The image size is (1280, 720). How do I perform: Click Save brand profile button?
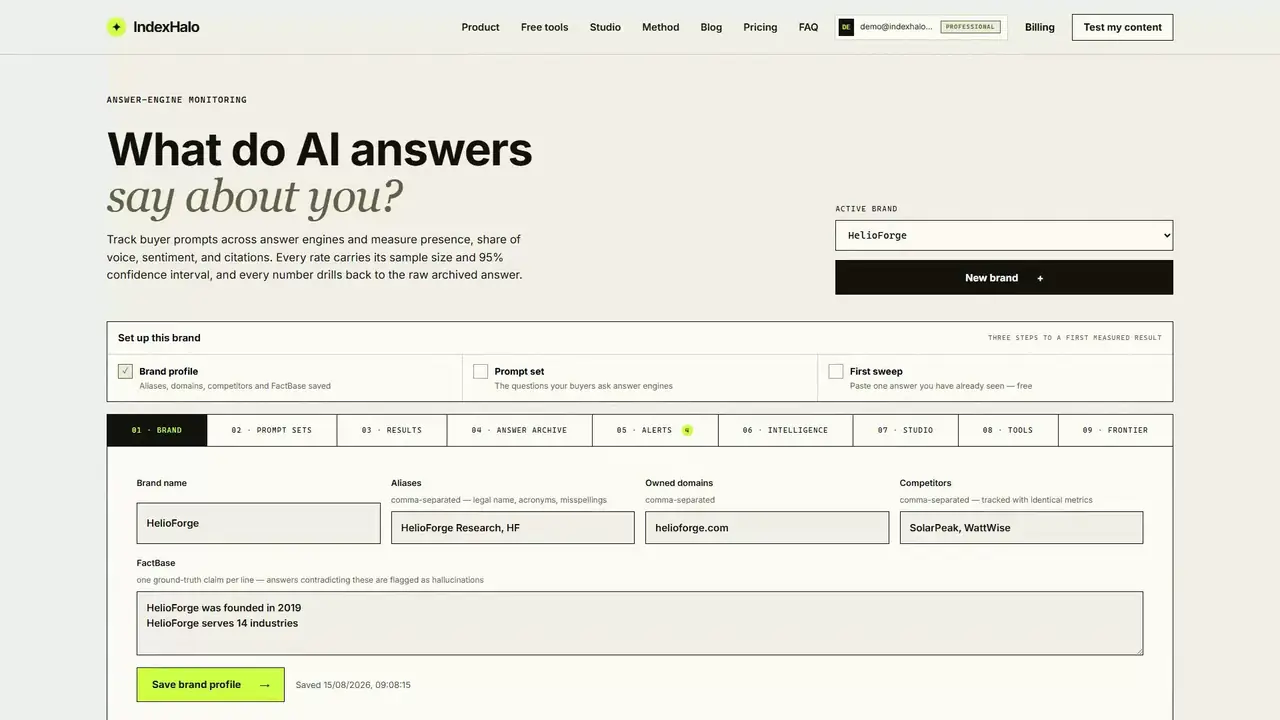[210, 684]
